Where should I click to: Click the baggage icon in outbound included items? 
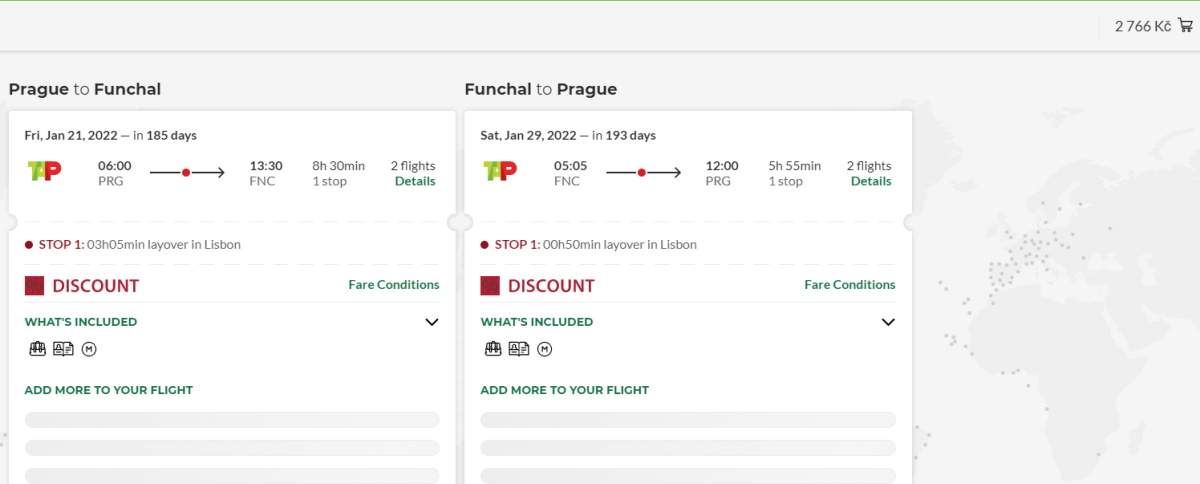(x=37, y=349)
